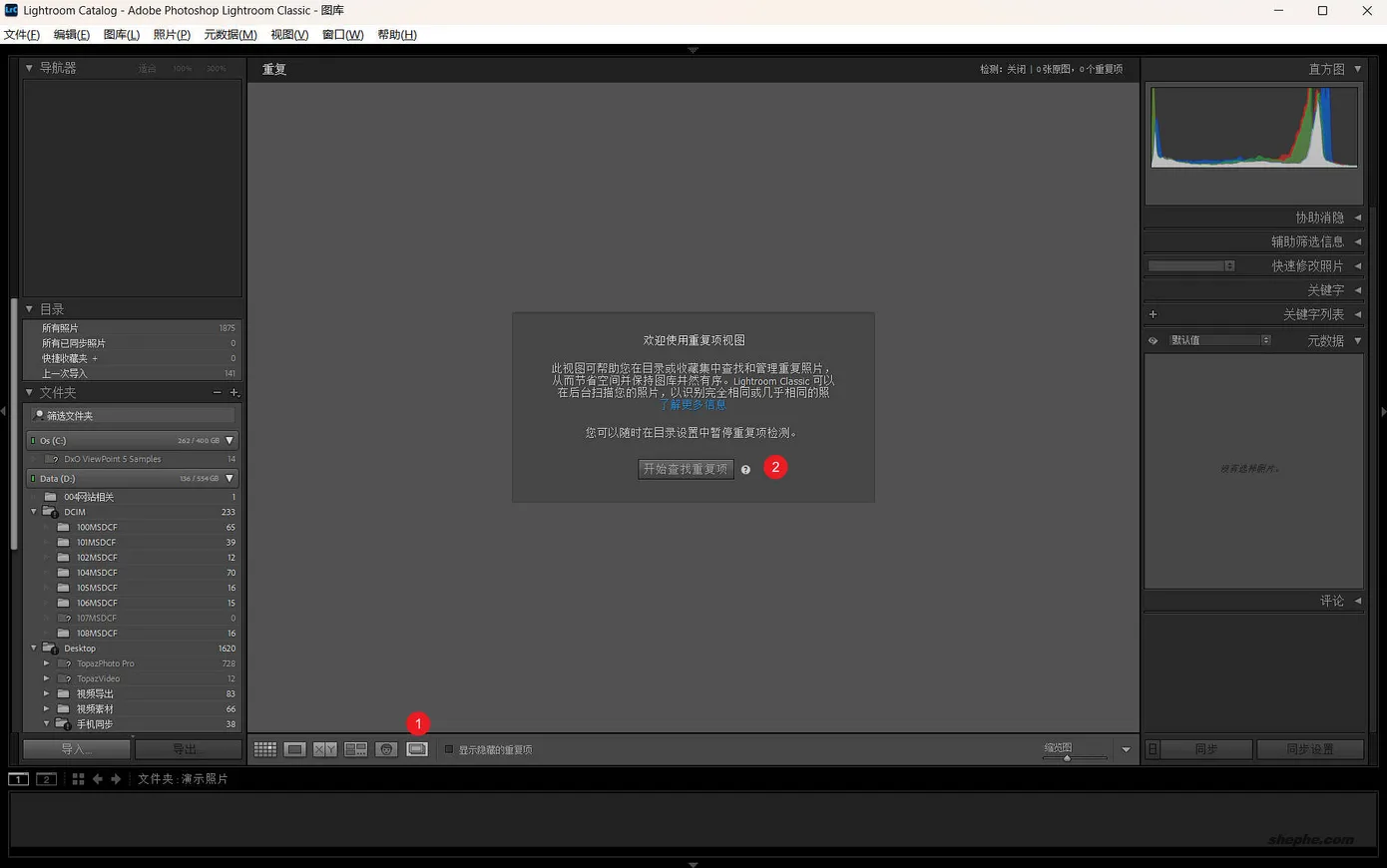
Task: Click the 100MSDCF folder icon
Action: pyautogui.click(x=63, y=527)
